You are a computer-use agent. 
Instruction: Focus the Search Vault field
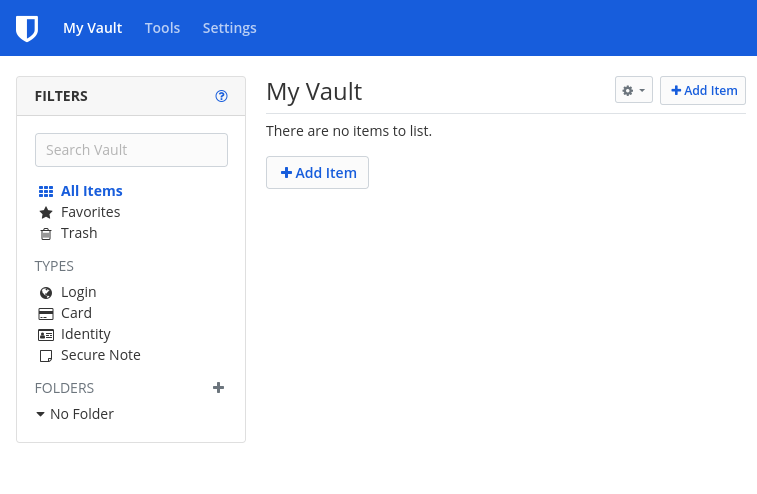131,150
